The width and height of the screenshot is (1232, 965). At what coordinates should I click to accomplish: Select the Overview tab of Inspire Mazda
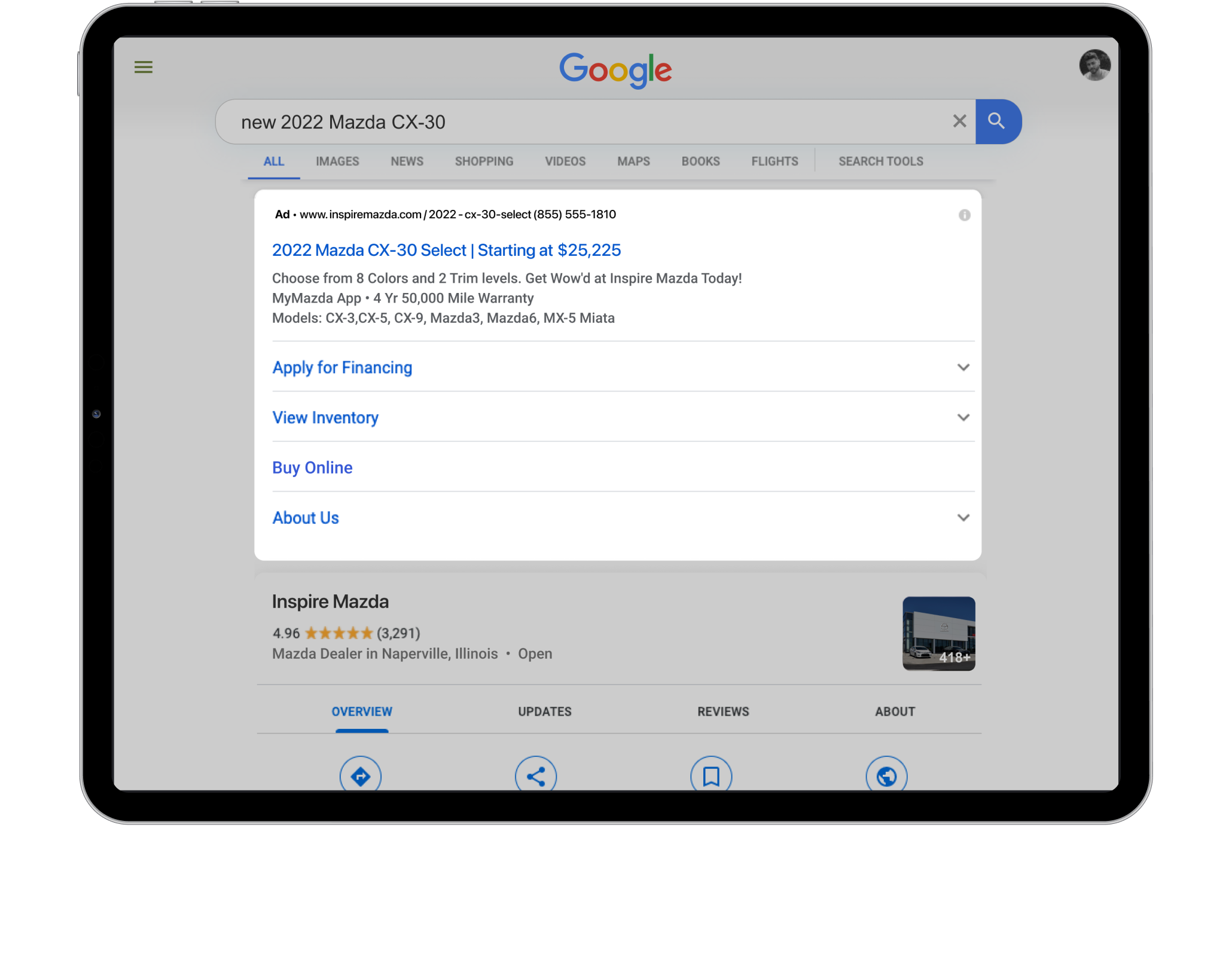click(x=362, y=711)
